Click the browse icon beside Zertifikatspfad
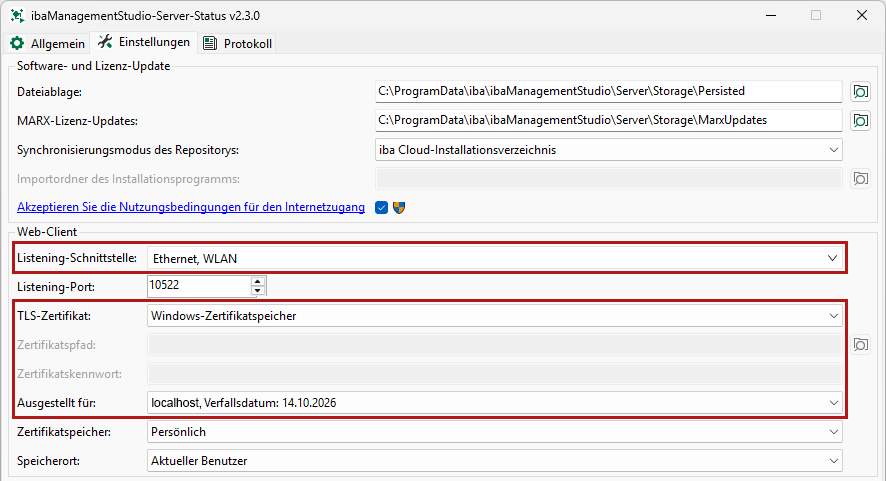 tap(861, 345)
